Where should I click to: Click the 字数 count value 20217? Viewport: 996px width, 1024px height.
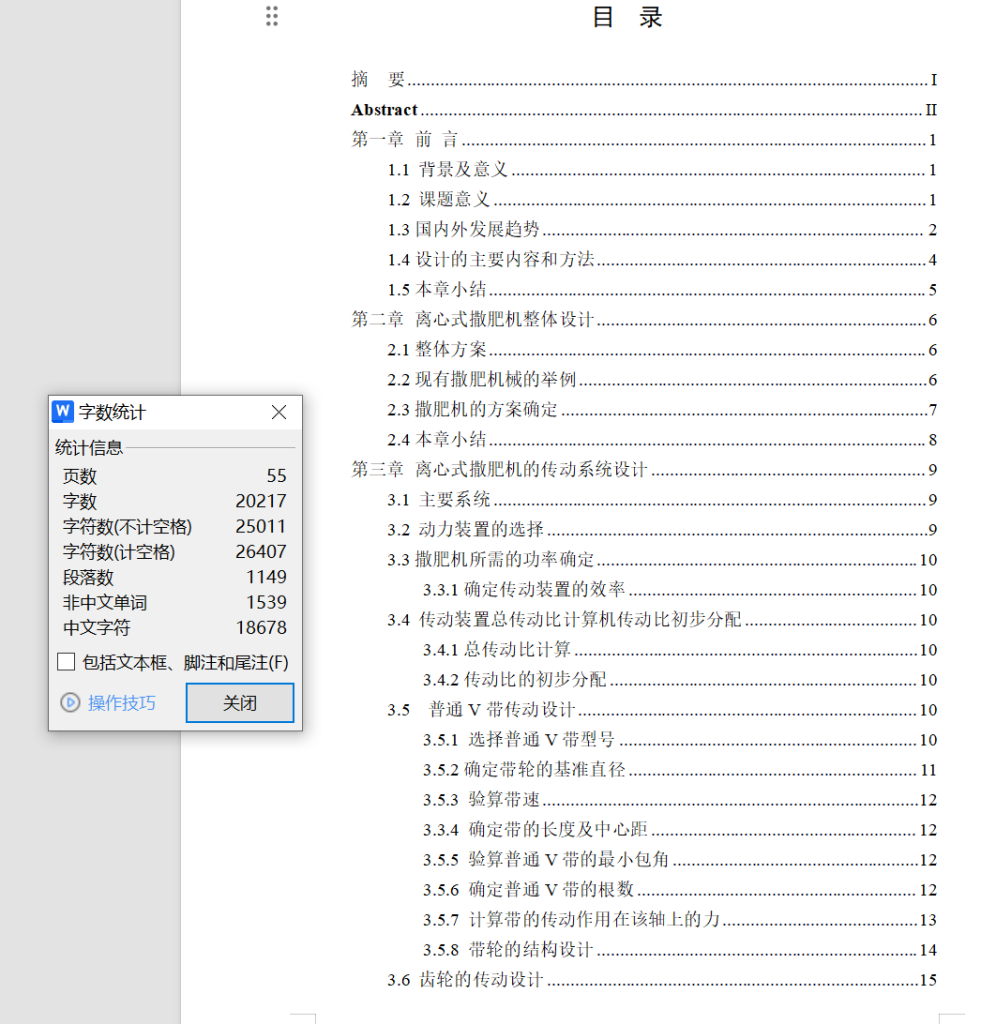click(x=264, y=501)
